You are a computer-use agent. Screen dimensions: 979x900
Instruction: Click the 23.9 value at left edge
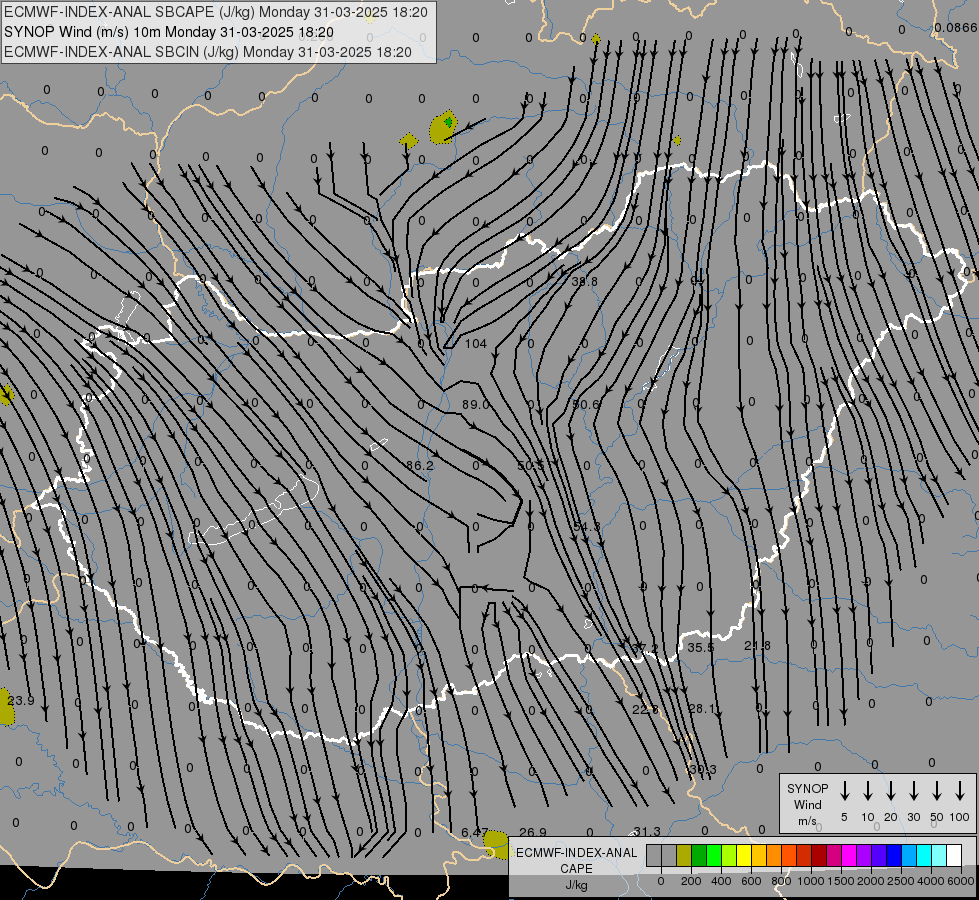click(x=21, y=701)
